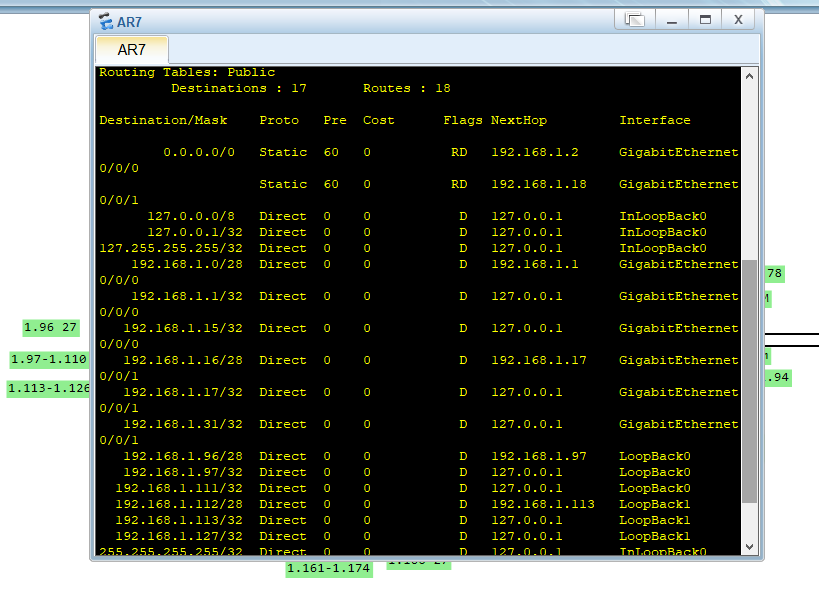The height and width of the screenshot is (589, 819).
Task: Click the '1.113-1.126' topology label
Action: click(x=49, y=388)
